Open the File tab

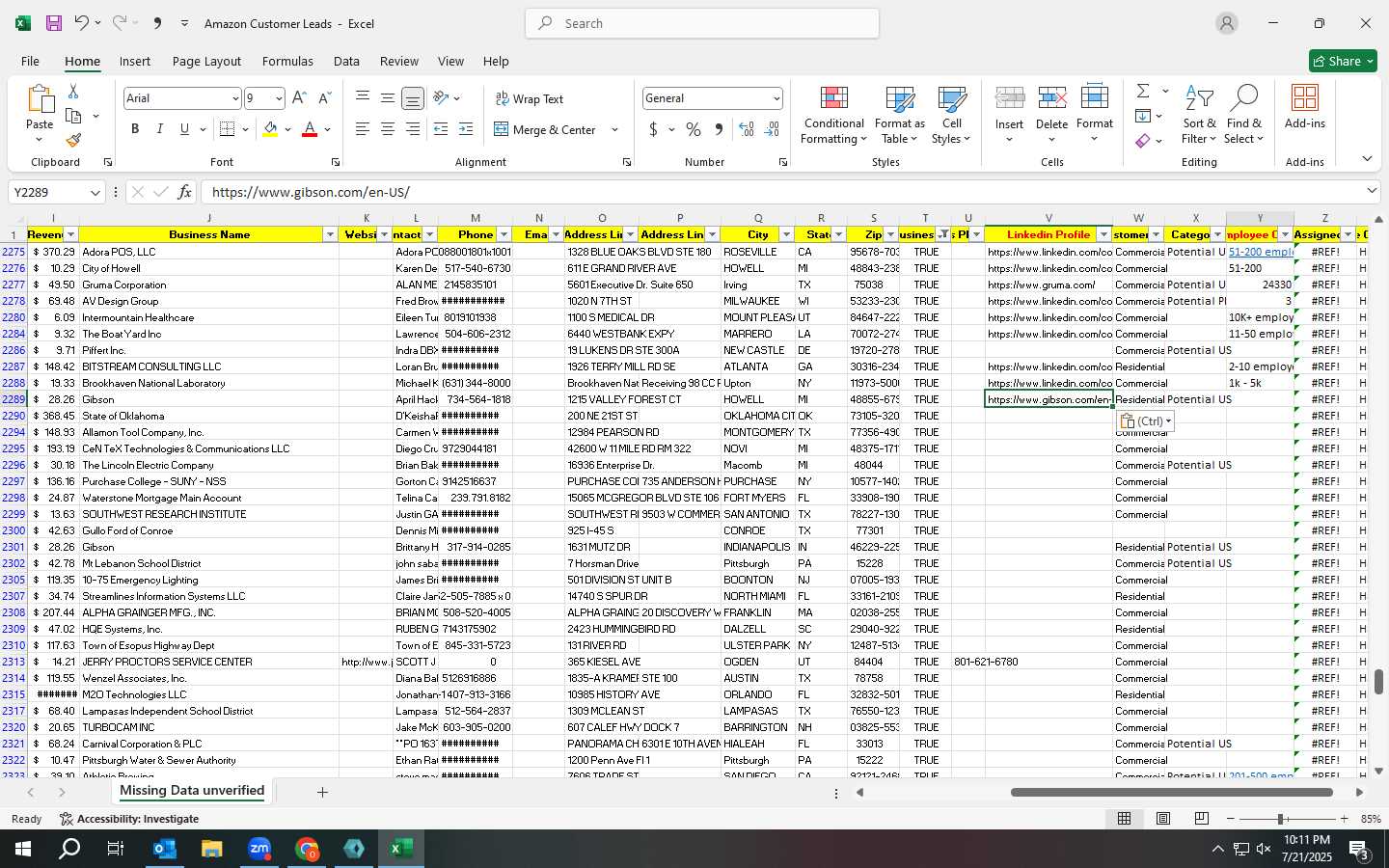pos(30,61)
